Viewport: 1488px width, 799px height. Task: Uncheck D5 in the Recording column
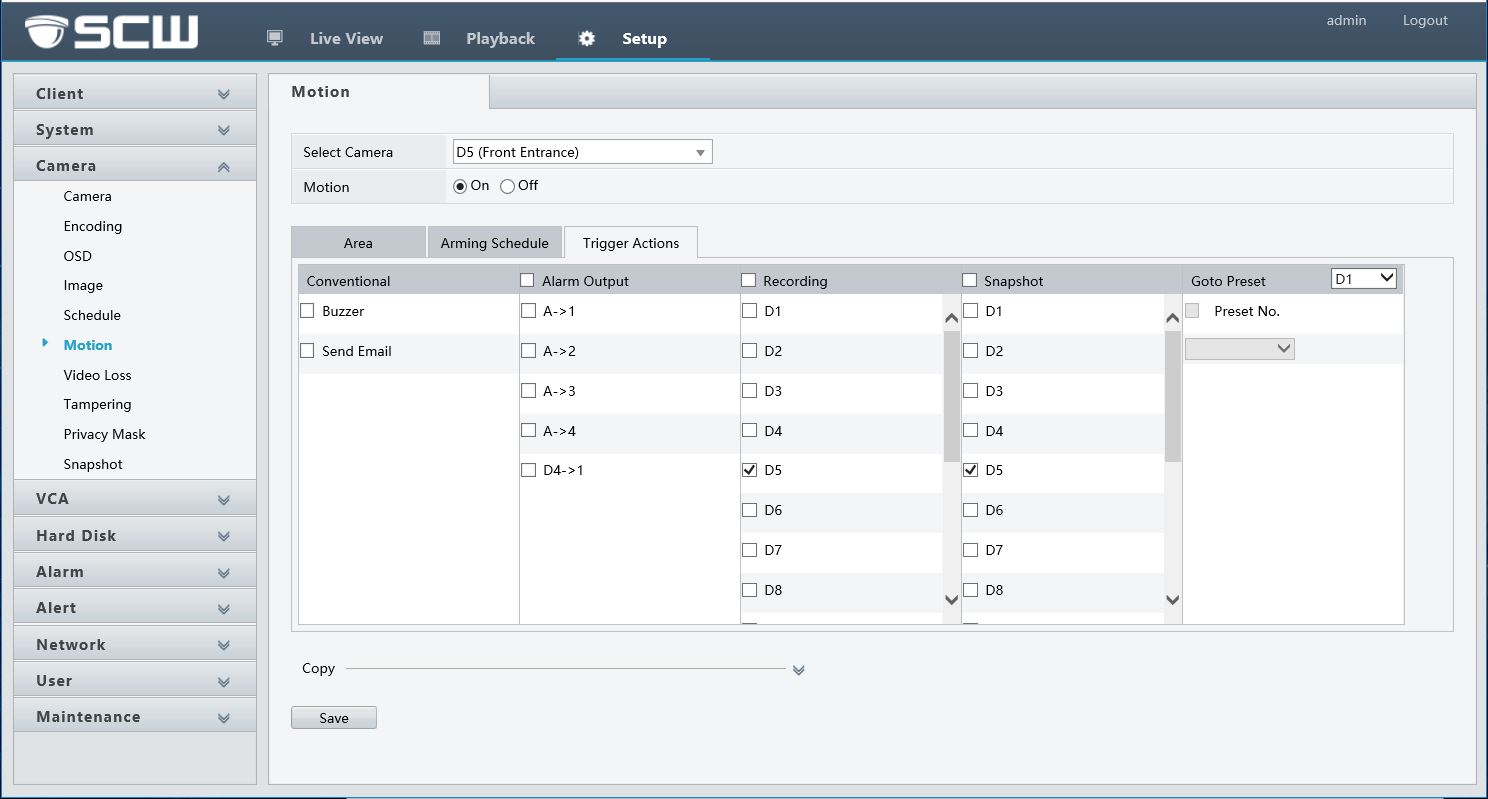click(749, 470)
